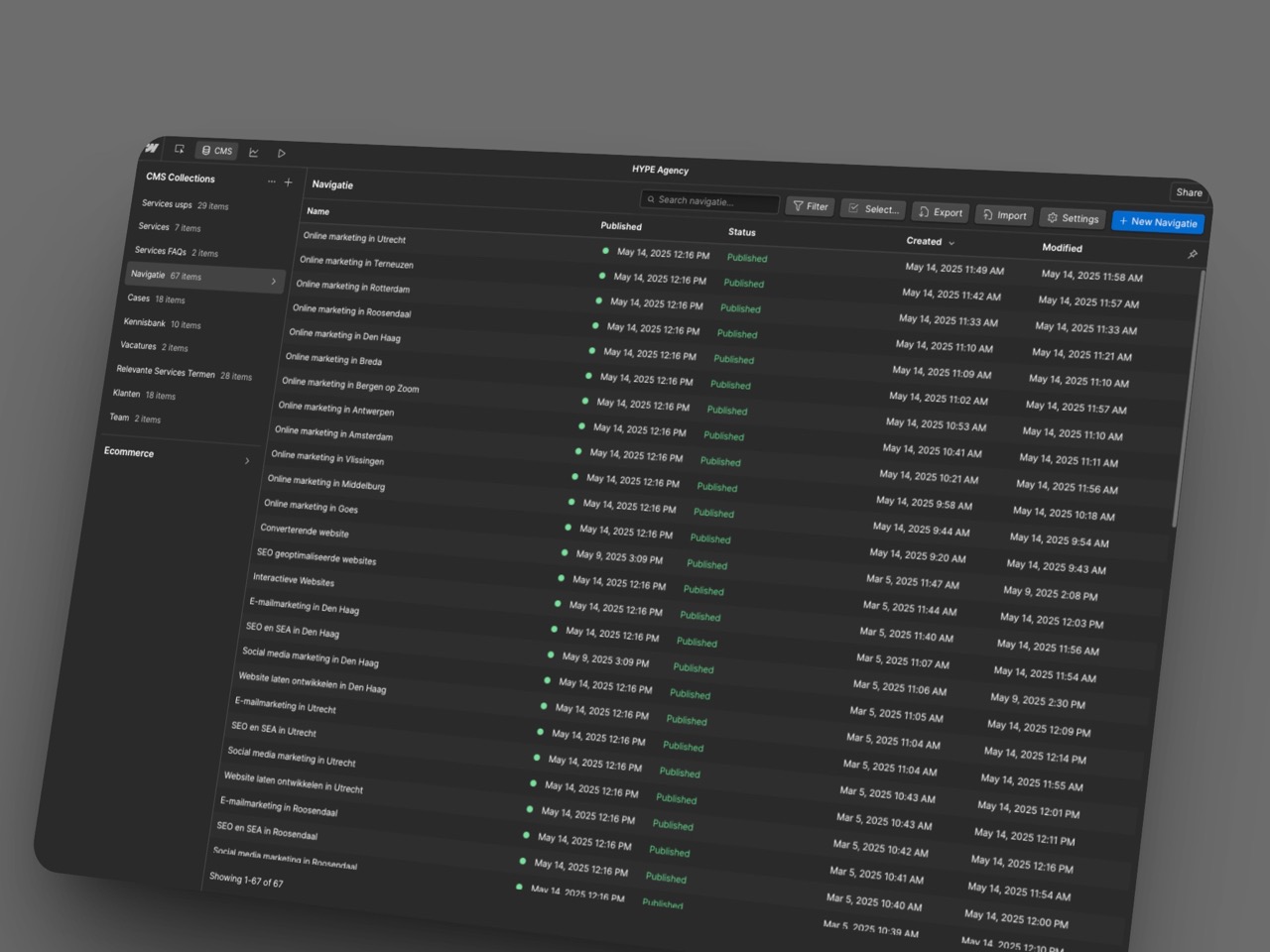This screenshot has width=1270, height=952.
Task: Open item Online marketing in Terneuzen
Action: tap(356, 263)
